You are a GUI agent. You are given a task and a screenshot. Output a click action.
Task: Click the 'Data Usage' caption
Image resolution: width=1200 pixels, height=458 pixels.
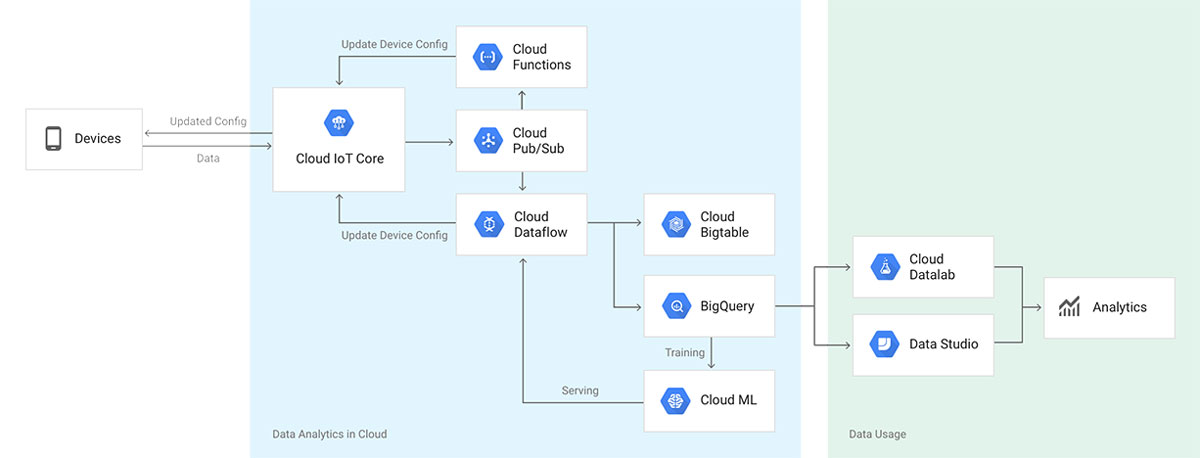(x=877, y=434)
